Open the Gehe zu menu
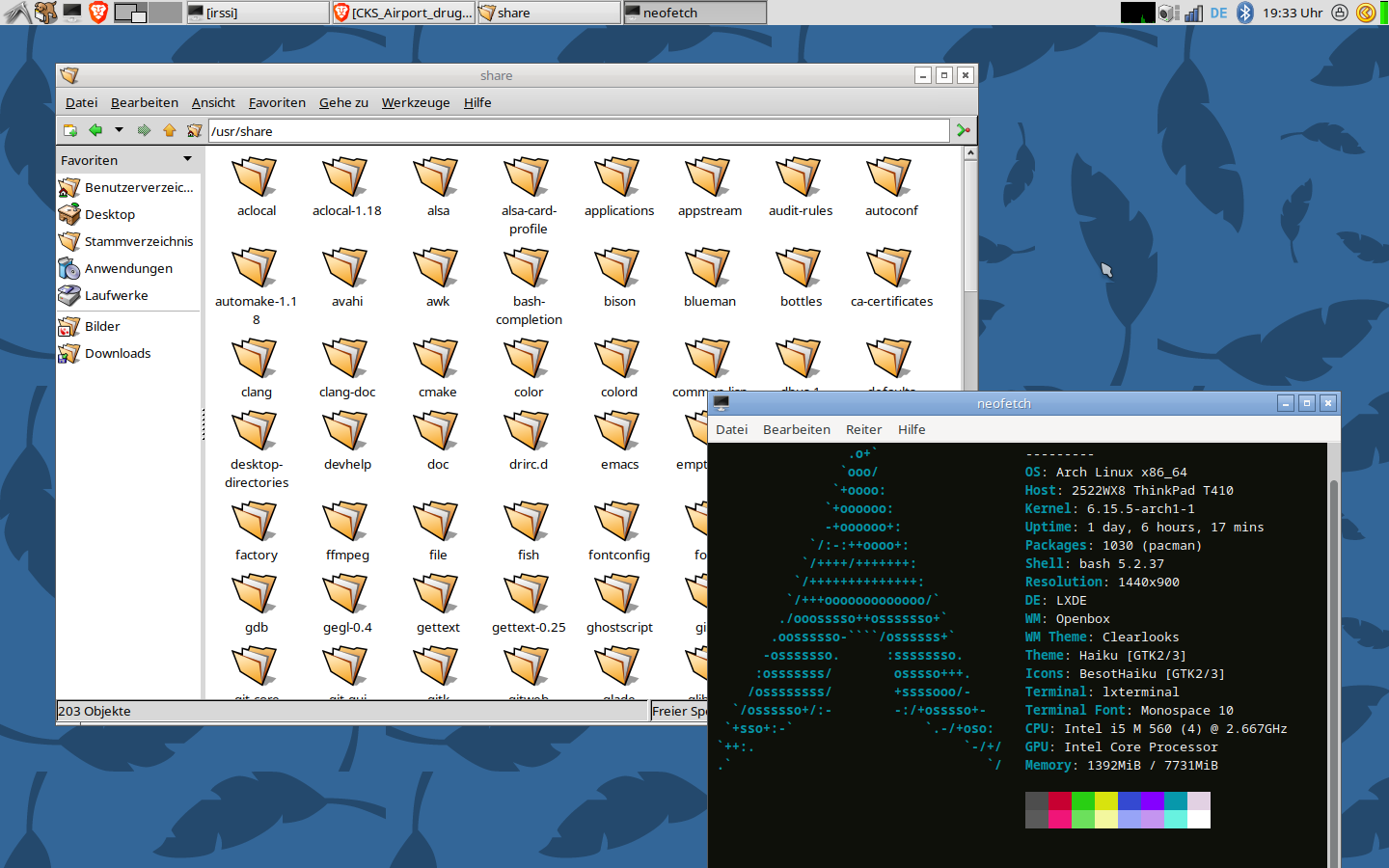The image size is (1389, 868). coord(343,102)
